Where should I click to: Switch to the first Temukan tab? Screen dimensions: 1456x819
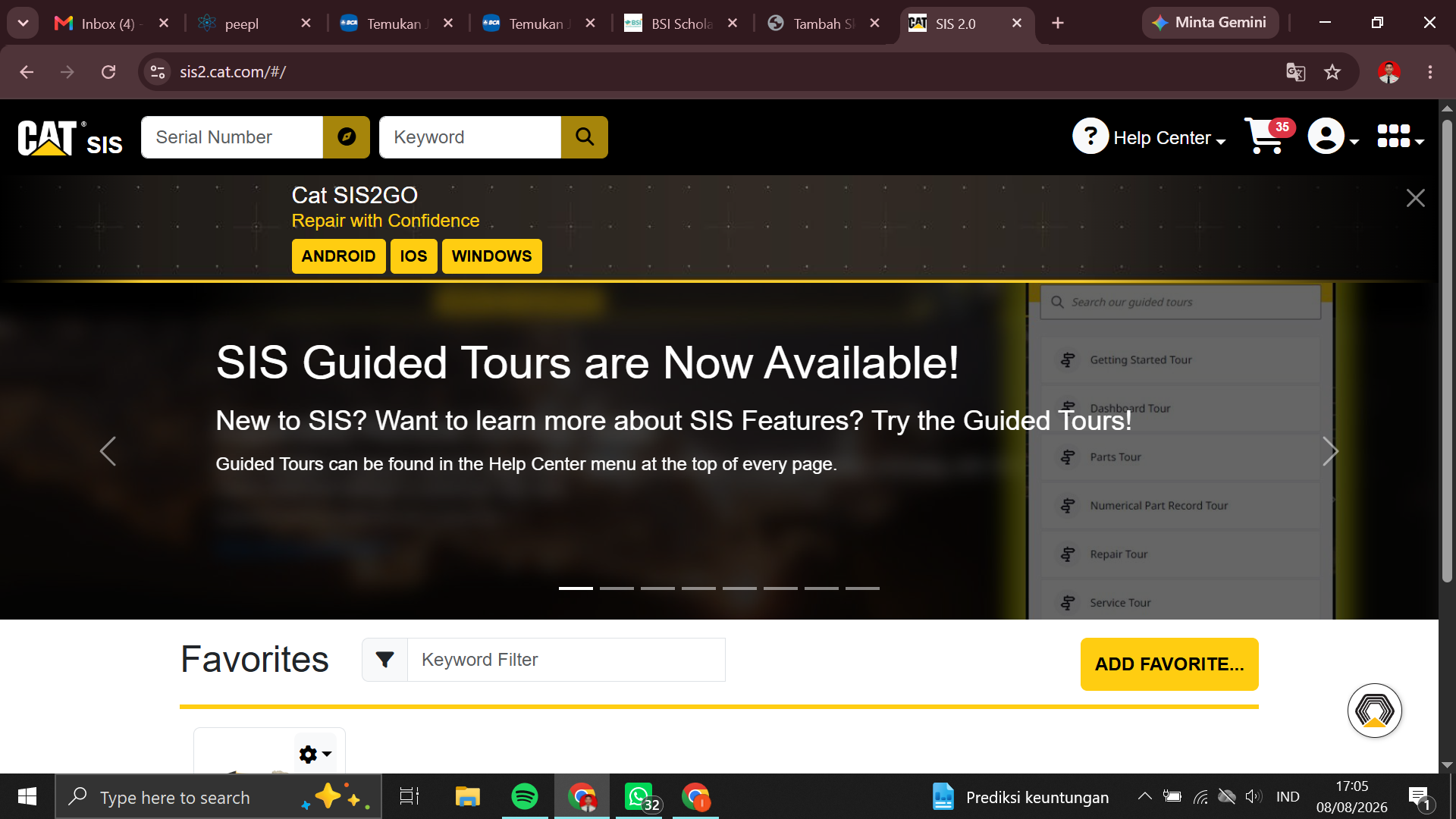click(396, 24)
